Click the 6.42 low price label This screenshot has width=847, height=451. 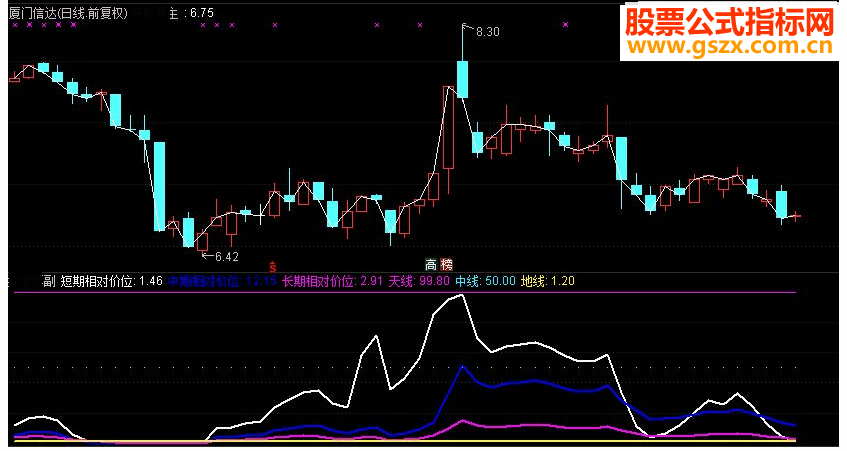226,257
